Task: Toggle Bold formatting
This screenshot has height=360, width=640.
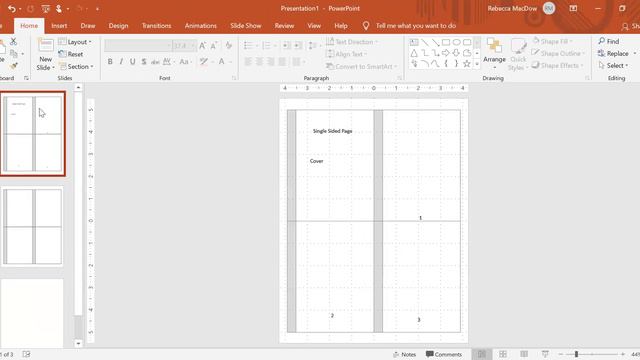Action: (x=110, y=62)
